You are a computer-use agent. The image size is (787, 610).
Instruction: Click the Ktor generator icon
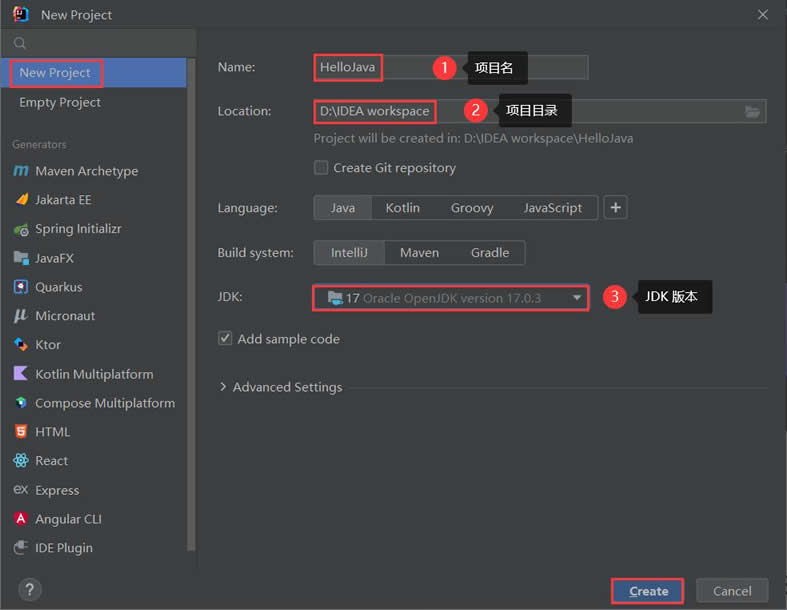[21, 344]
